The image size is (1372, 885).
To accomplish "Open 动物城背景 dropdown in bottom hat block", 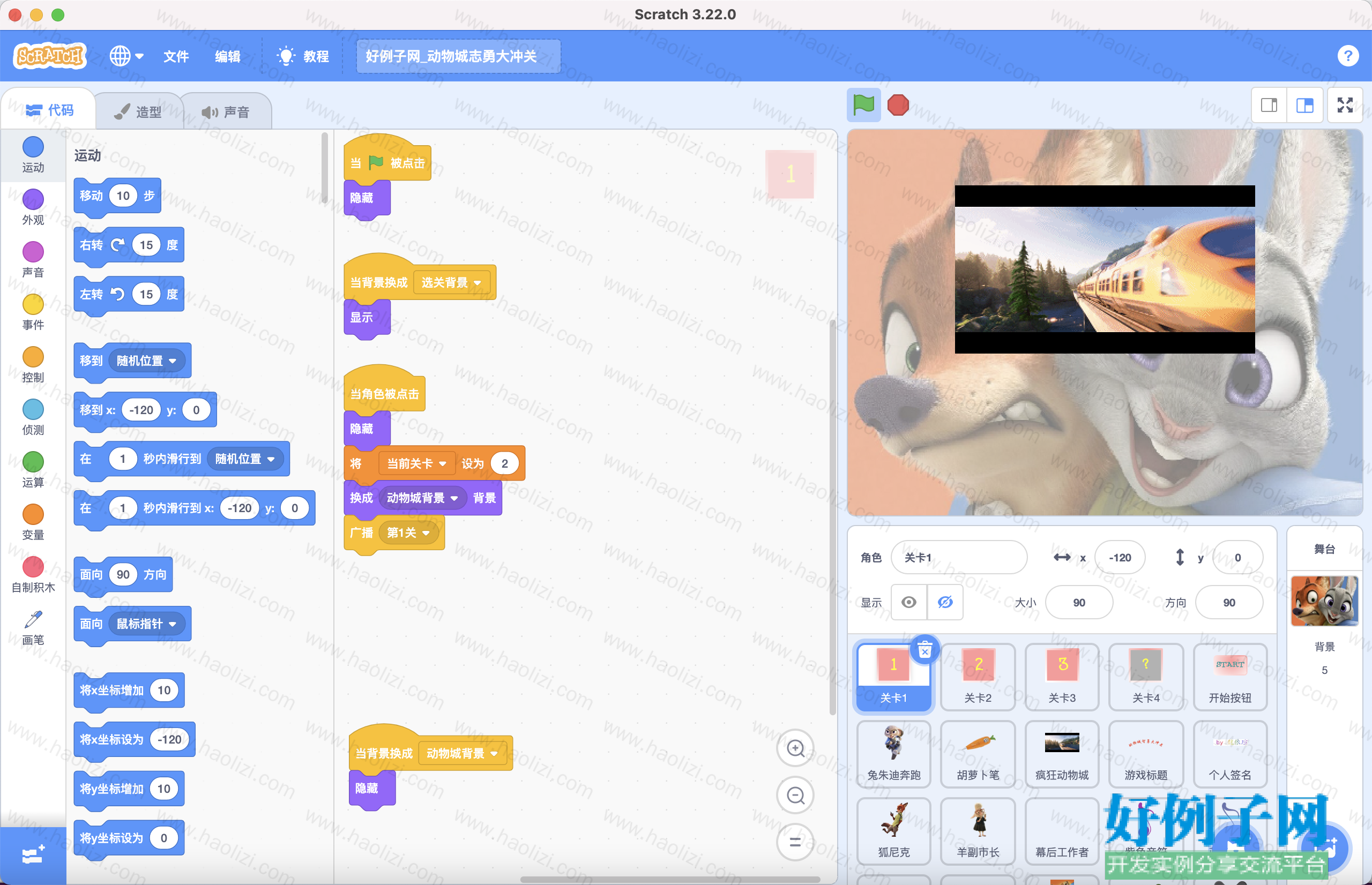I will (x=463, y=753).
